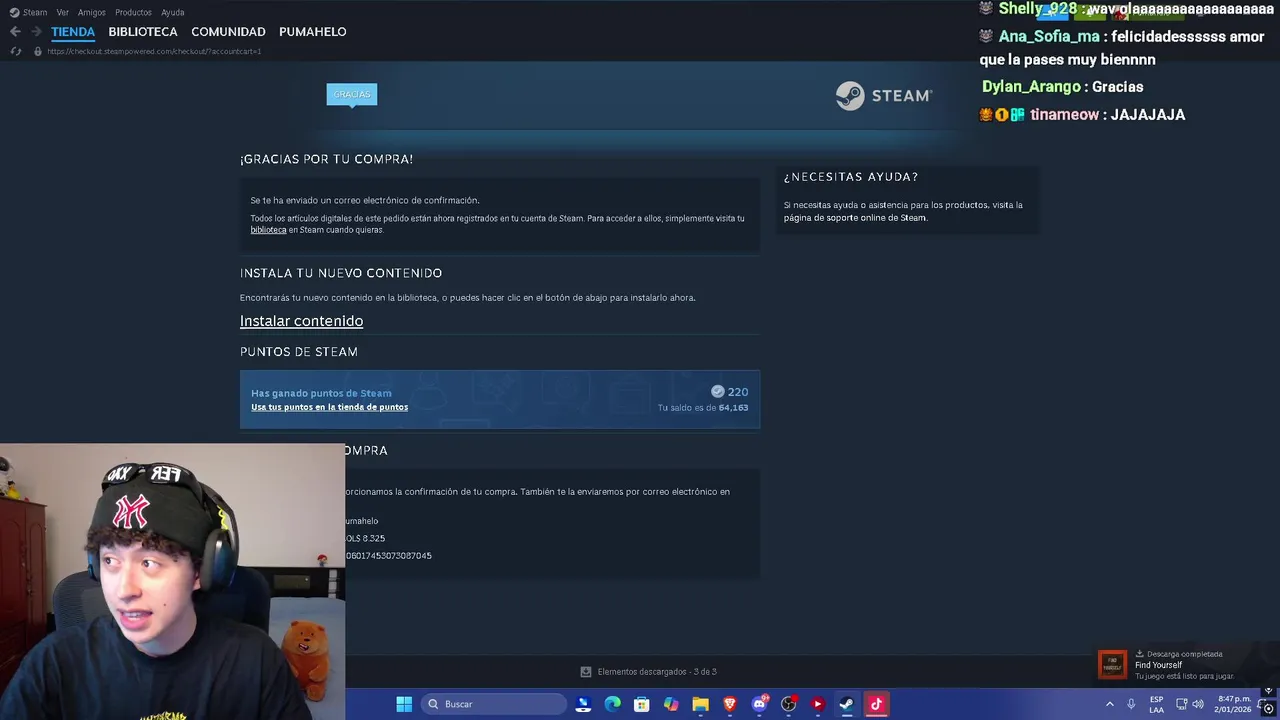Click the GRACIAS step indicator
Screen dimensions: 1280x720
tap(352, 94)
